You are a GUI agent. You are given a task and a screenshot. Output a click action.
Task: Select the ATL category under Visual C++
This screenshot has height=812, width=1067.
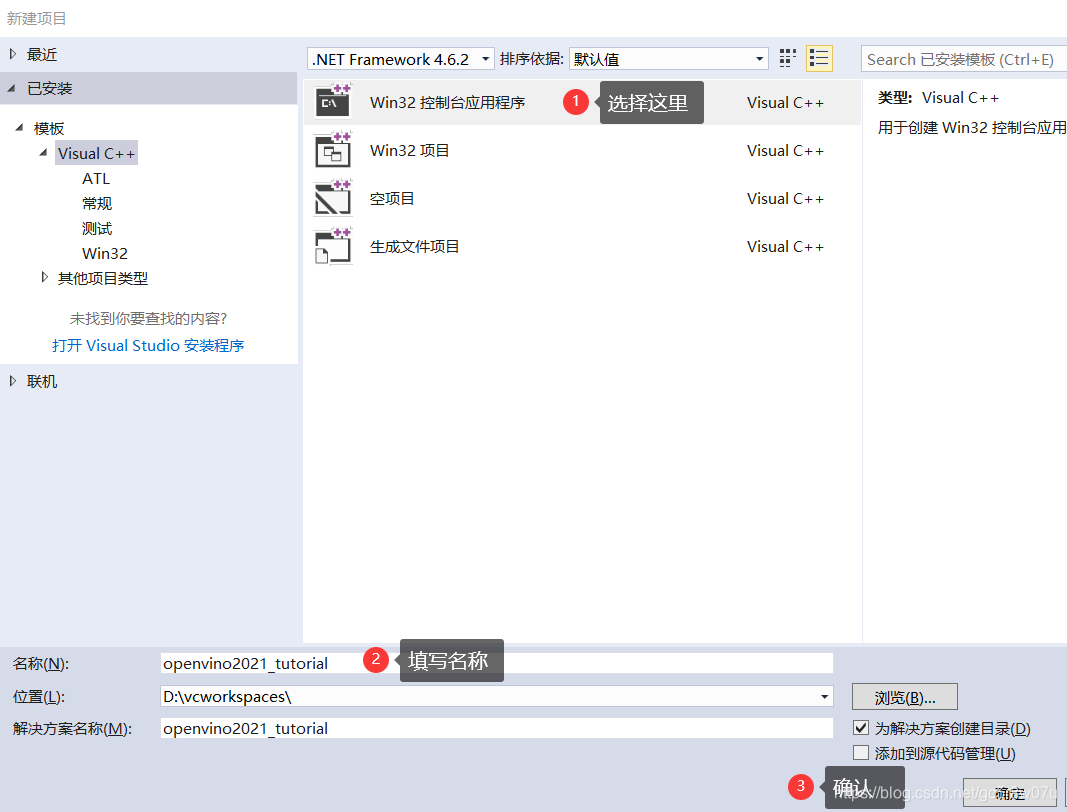pos(96,178)
